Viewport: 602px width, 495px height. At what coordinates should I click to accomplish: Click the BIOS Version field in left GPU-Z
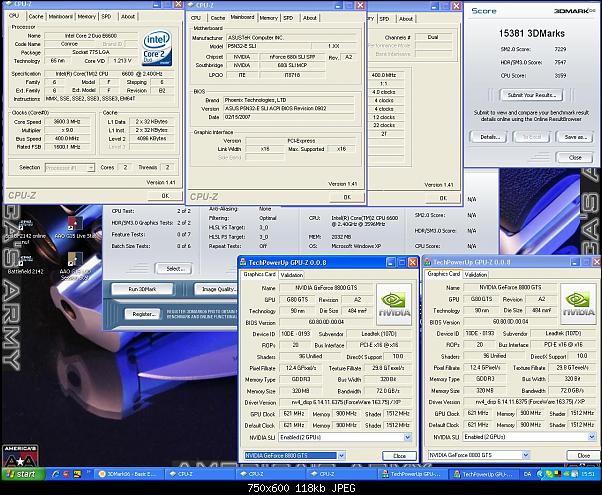pyautogui.click(x=326, y=322)
